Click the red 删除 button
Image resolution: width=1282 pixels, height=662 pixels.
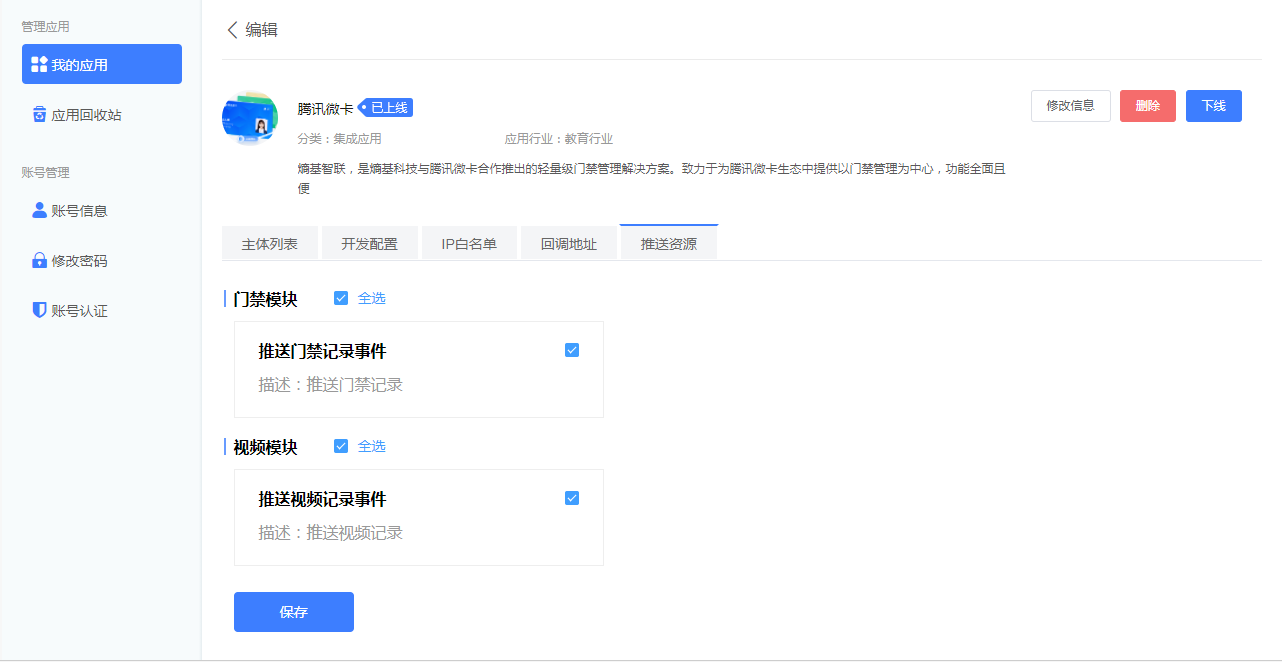1147,105
